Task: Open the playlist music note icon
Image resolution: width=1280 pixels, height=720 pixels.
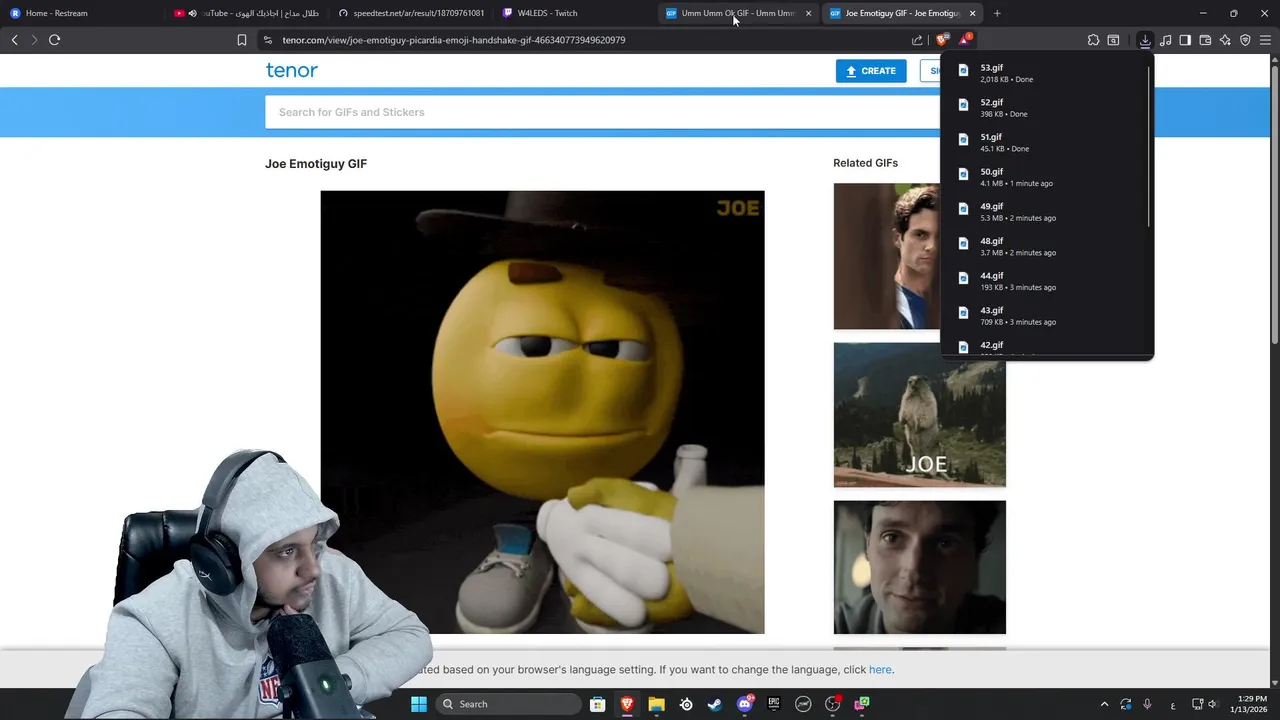Action: (x=1166, y=40)
